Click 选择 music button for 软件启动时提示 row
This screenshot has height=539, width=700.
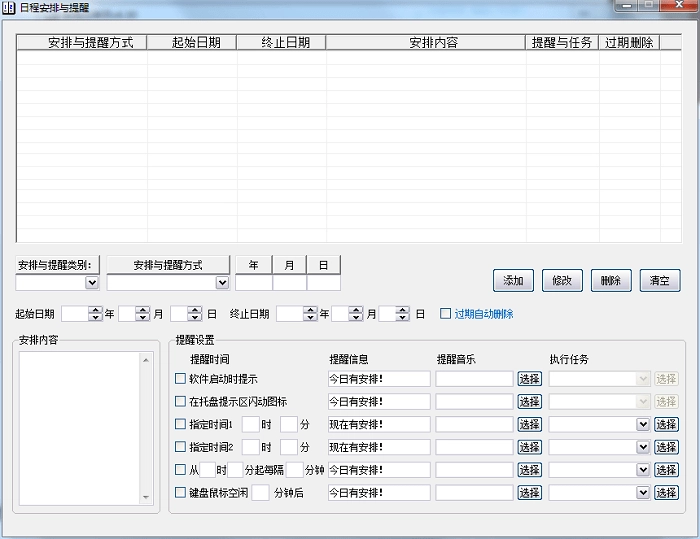click(x=529, y=379)
